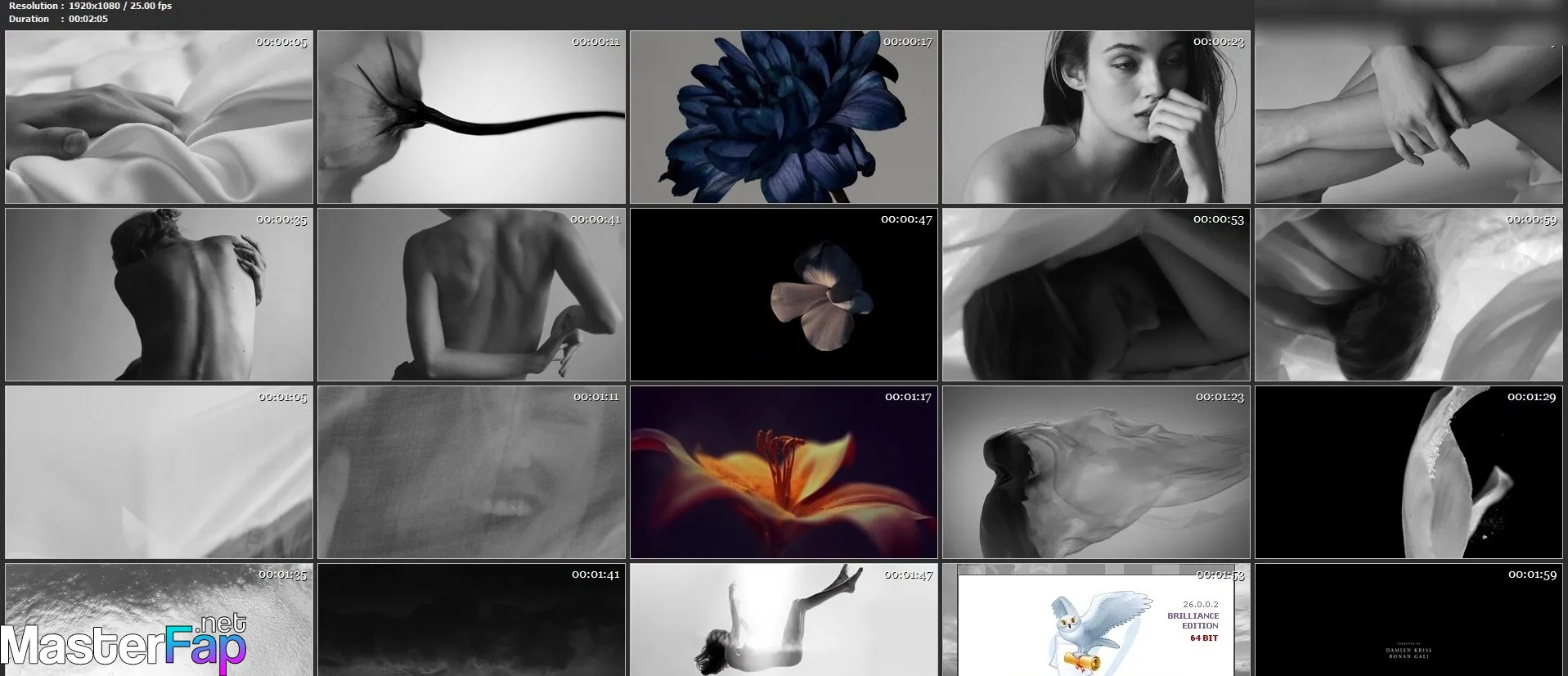This screenshot has height=676, width=1568.
Task: Open the 00:00:53 thumbnail
Action: [x=1096, y=295]
